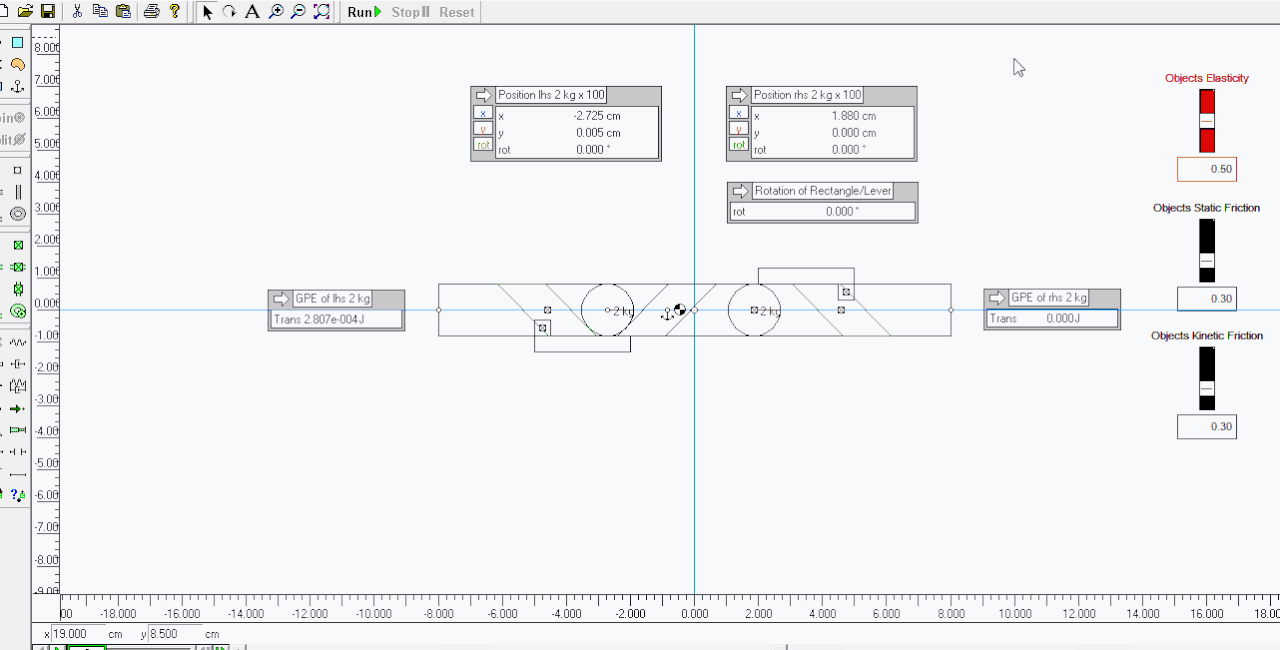Paste from clipboard using the Paste icon
Screen dimensions: 1280x650
coord(123,11)
